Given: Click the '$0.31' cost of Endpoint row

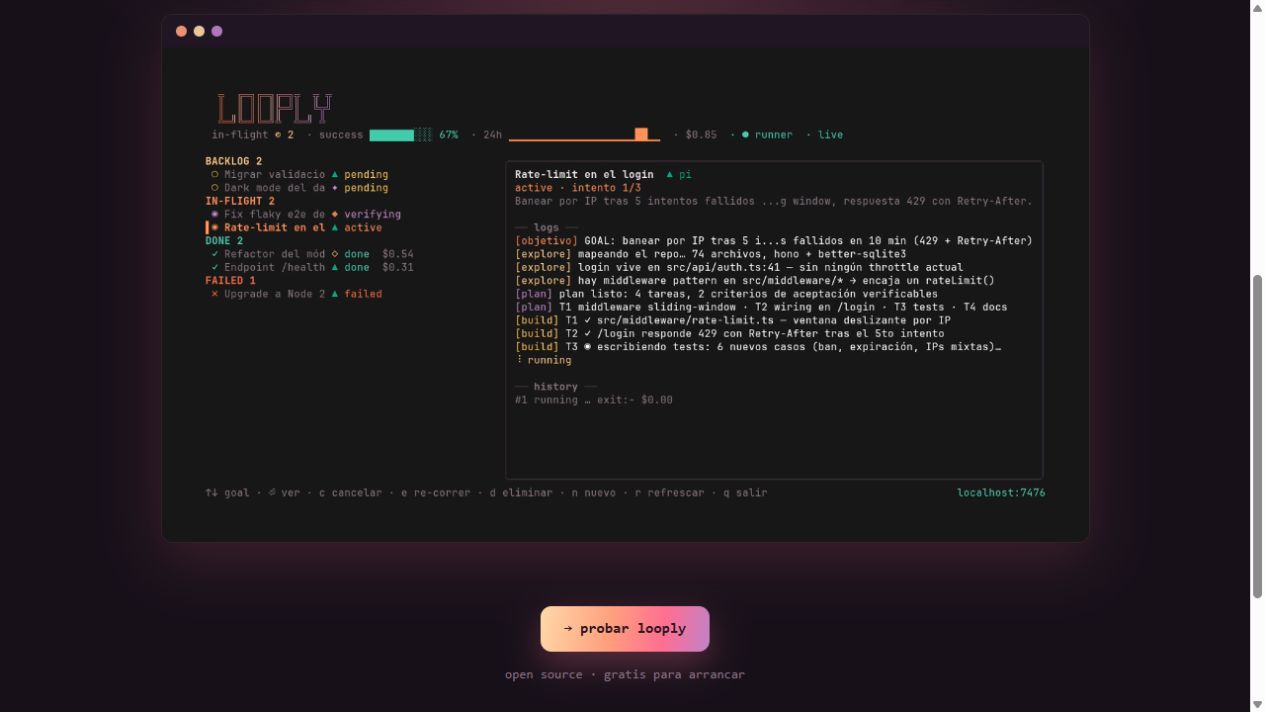Looking at the screenshot, I should (x=398, y=267).
